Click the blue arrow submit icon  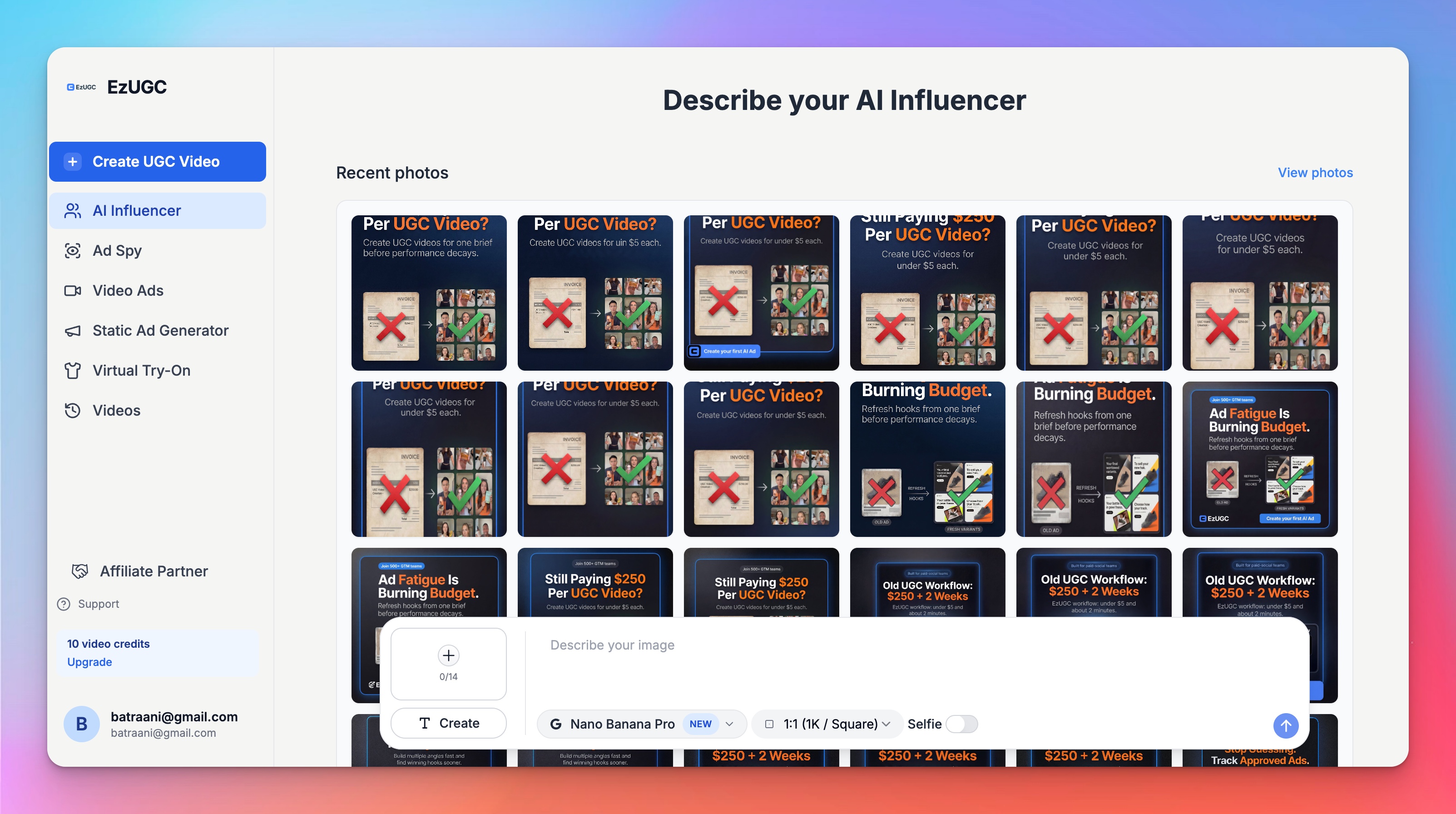tap(1285, 725)
